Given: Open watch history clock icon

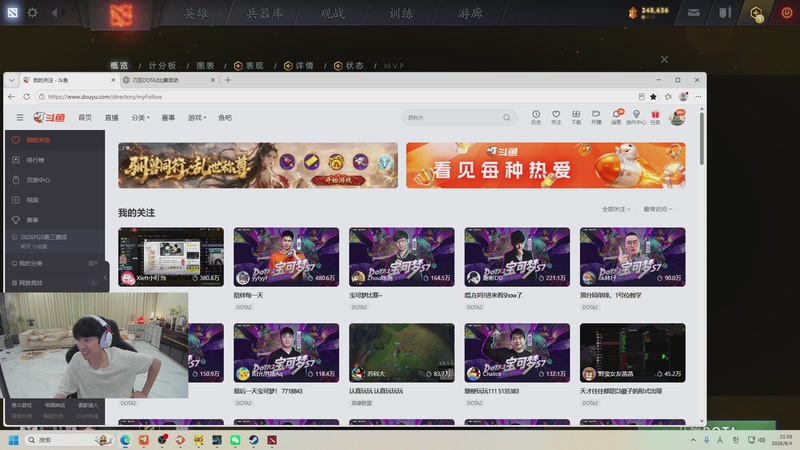Looking at the screenshot, I should click(x=536, y=117).
